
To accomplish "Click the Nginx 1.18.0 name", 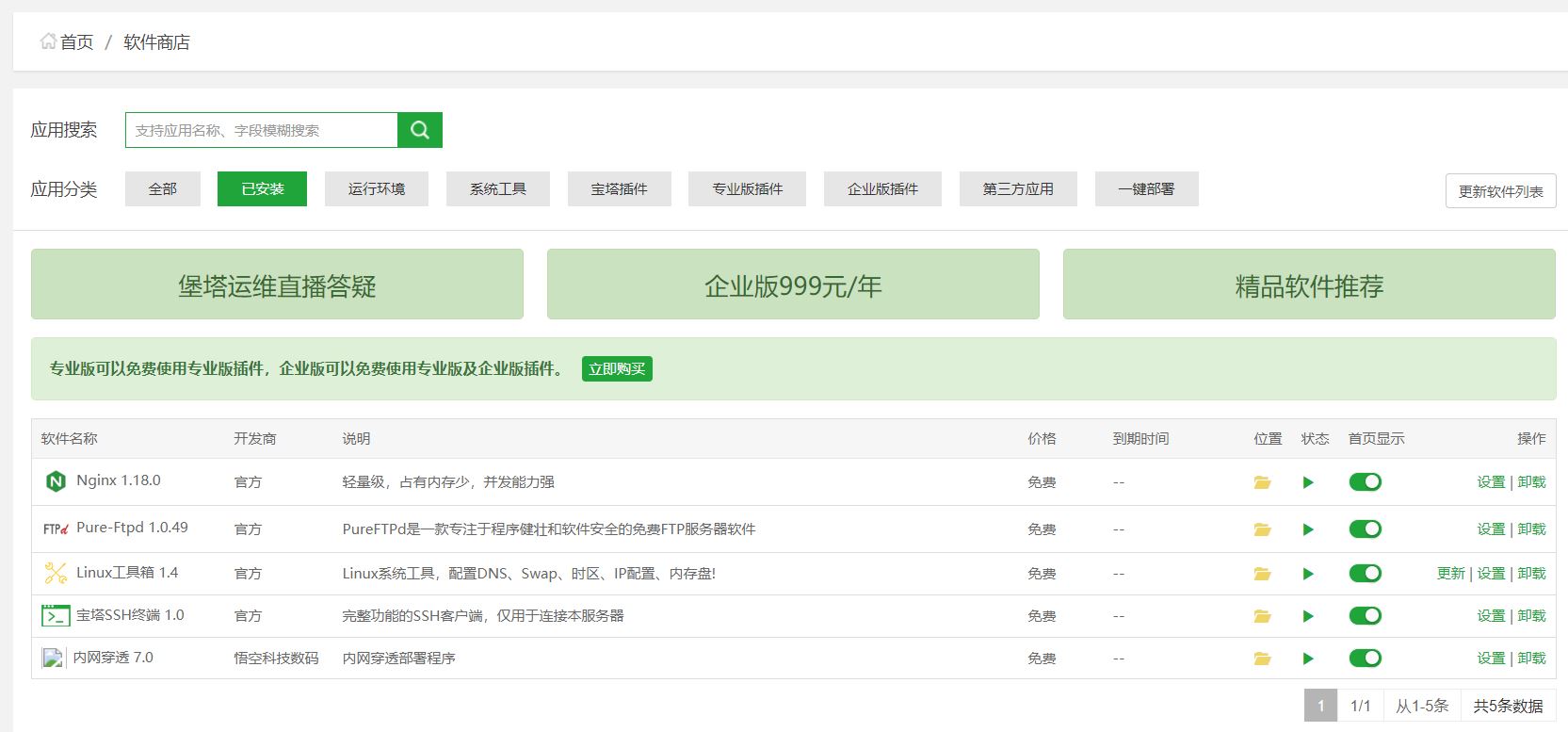I will [119, 480].
